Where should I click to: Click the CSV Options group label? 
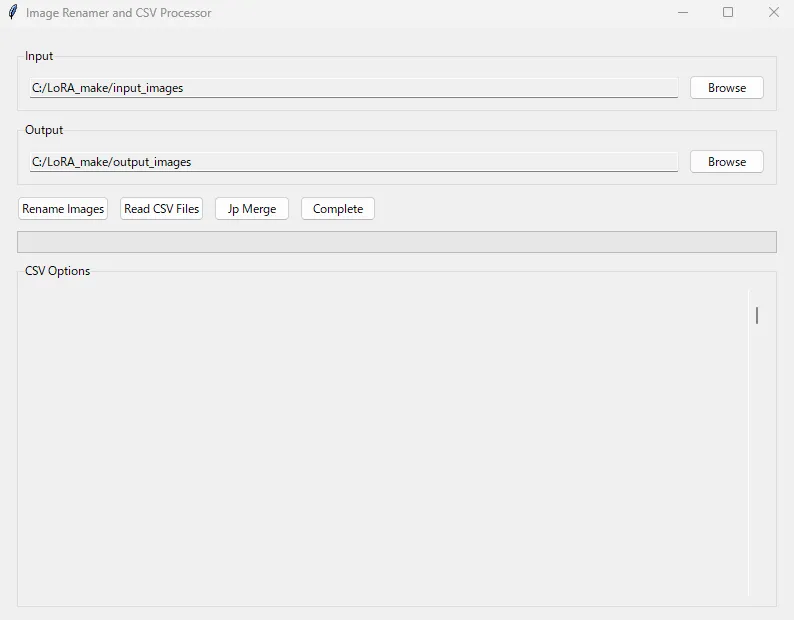(x=57, y=271)
